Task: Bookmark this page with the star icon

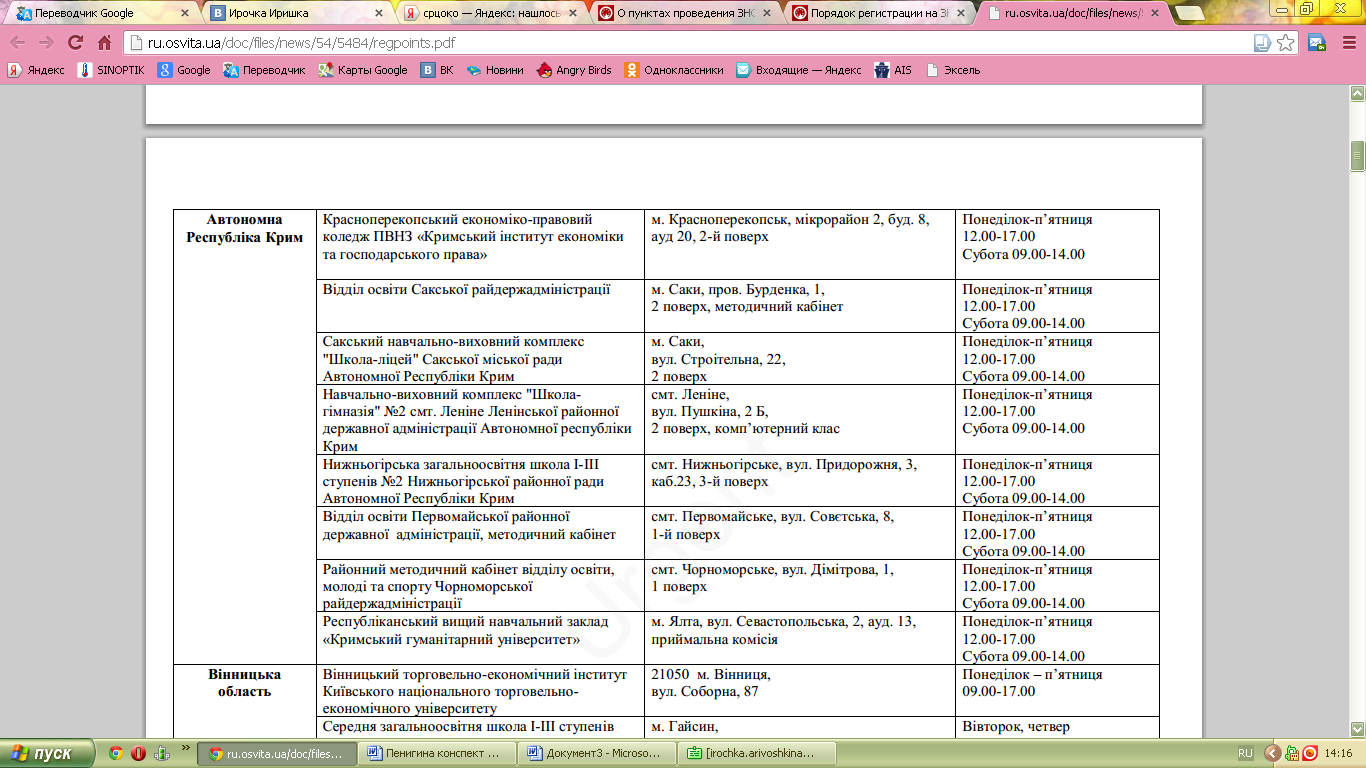Action: pos(1286,43)
